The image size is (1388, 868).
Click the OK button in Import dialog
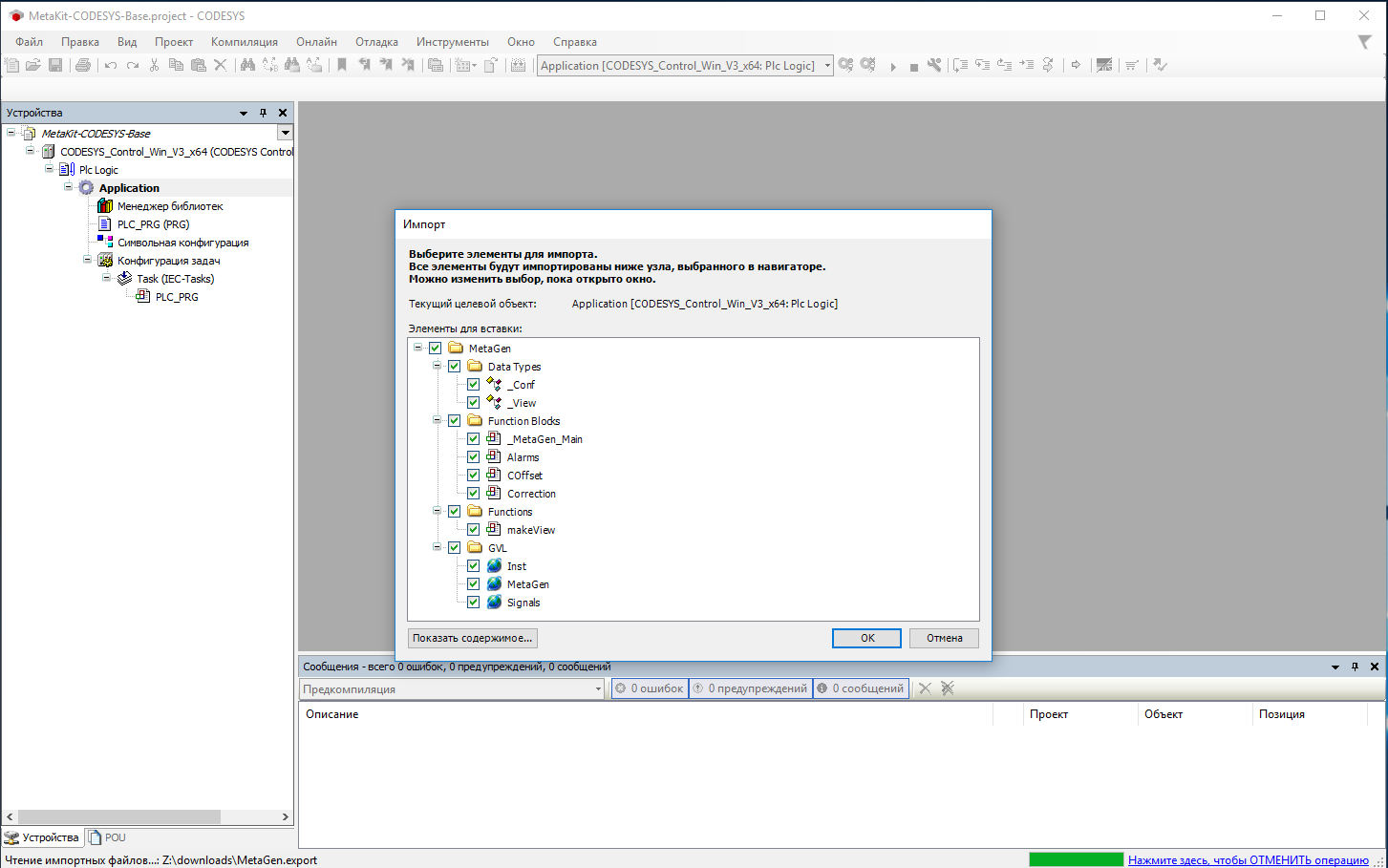pyautogui.click(x=866, y=638)
